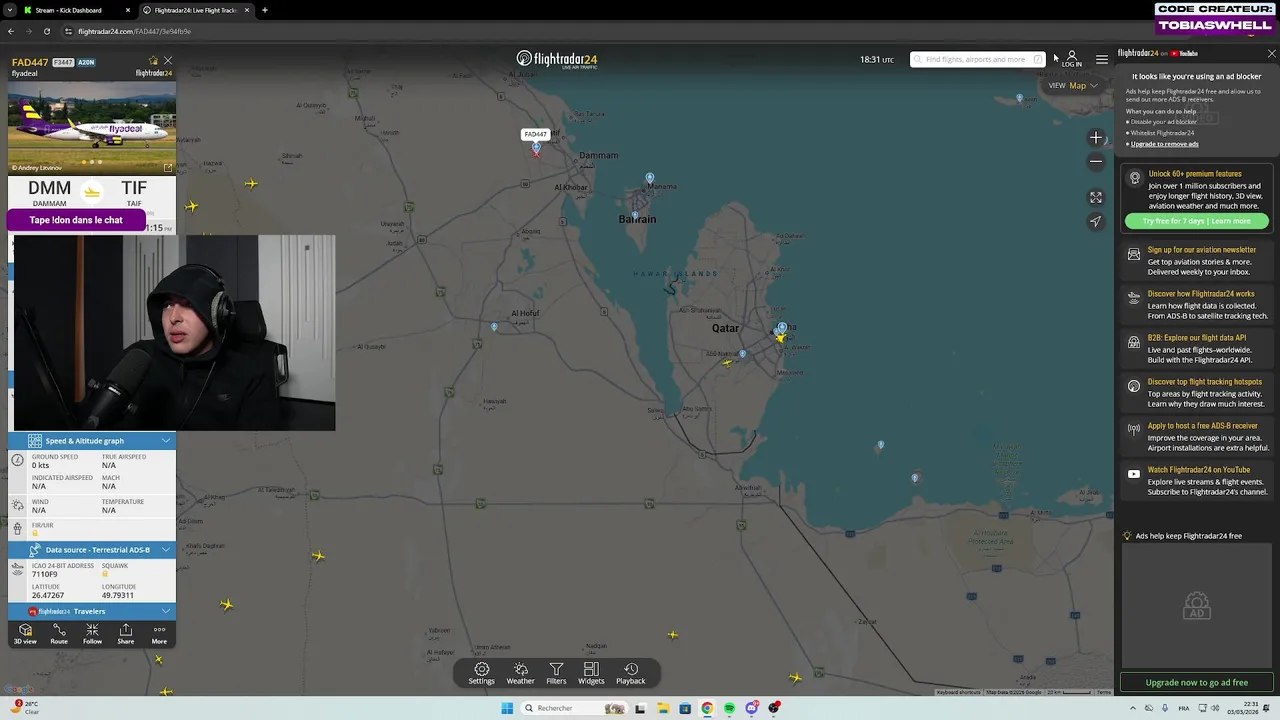Screen dimensions: 1280x720
Task: Follow the selected aircraft
Action: pyautogui.click(x=92, y=634)
